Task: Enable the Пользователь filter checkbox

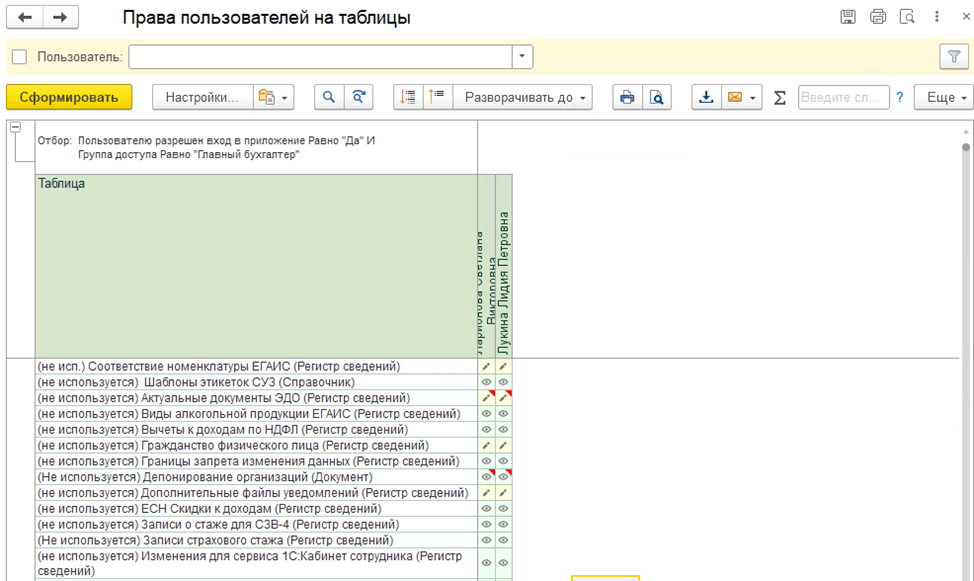Action: pyautogui.click(x=19, y=57)
